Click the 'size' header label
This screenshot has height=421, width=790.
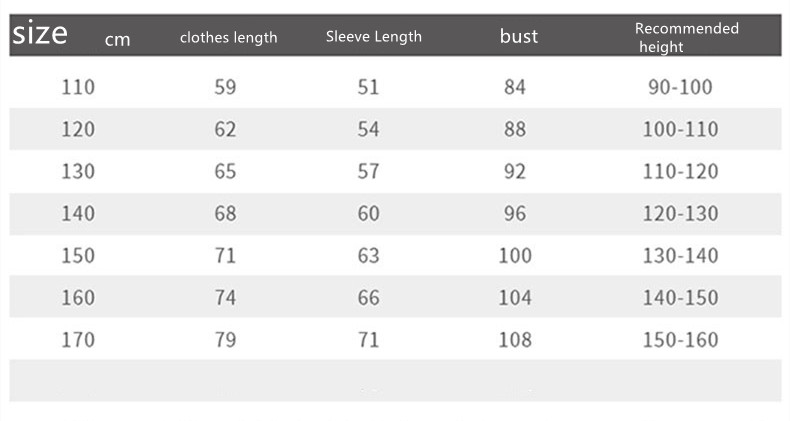click(x=39, y=34)
